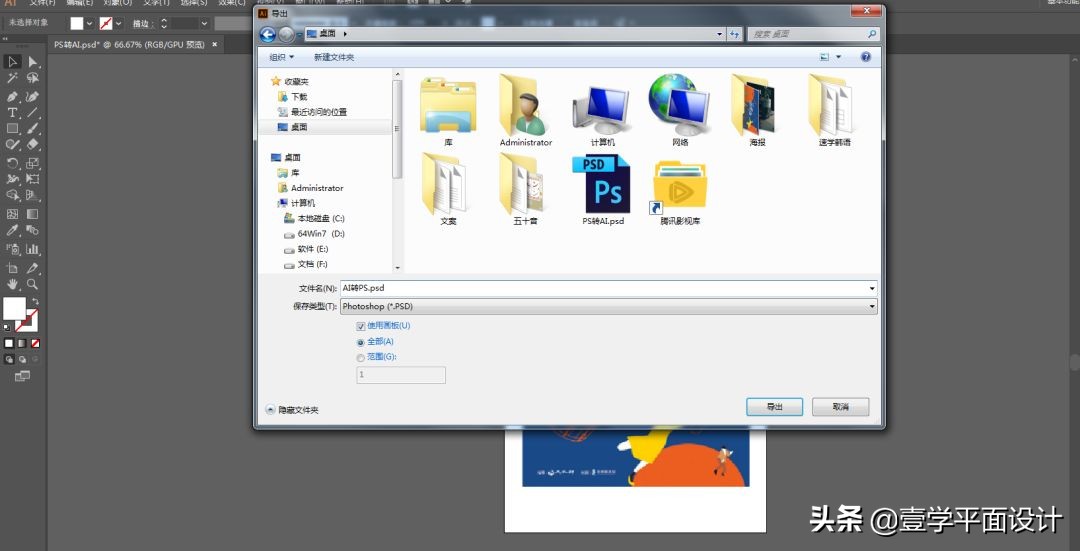
Task: Select 最近访问的位置 in navigation tree
Action: 312,112
